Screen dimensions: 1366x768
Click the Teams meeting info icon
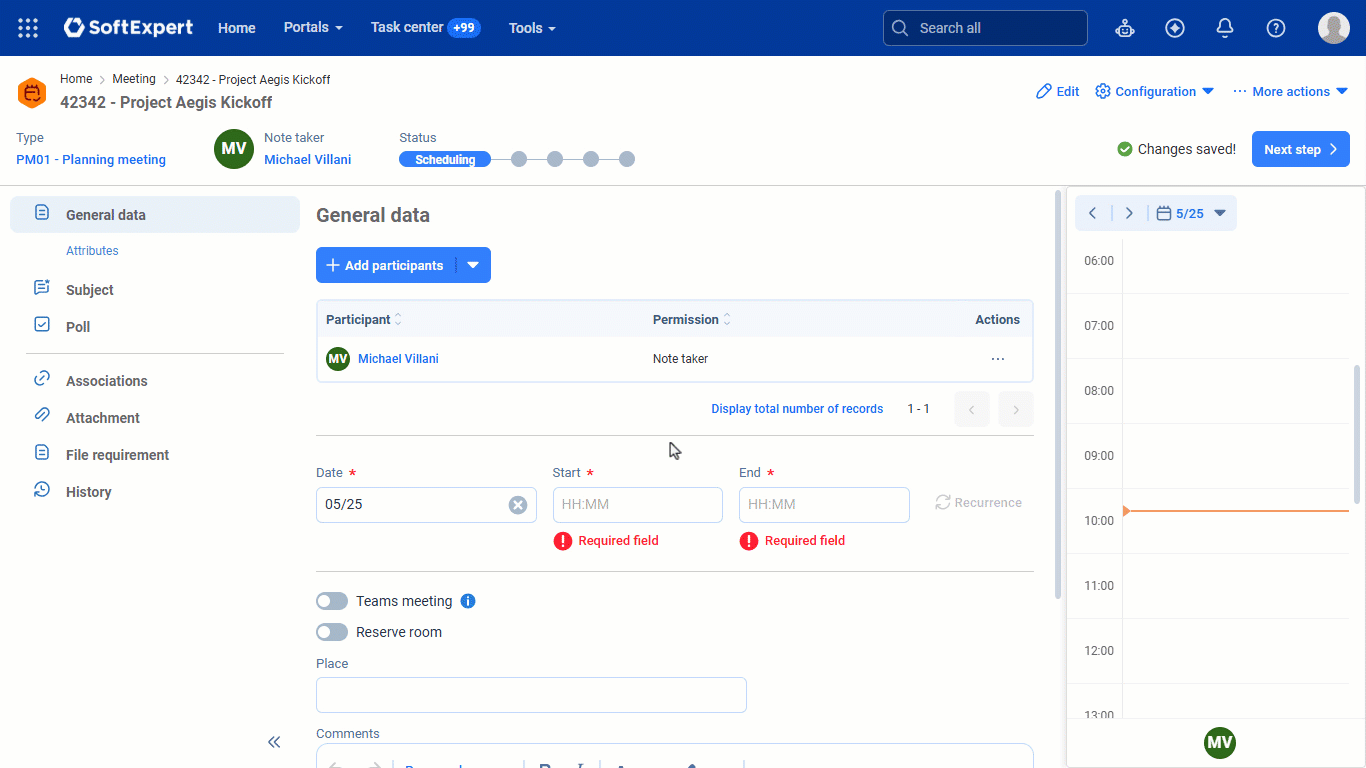[468, 601]
